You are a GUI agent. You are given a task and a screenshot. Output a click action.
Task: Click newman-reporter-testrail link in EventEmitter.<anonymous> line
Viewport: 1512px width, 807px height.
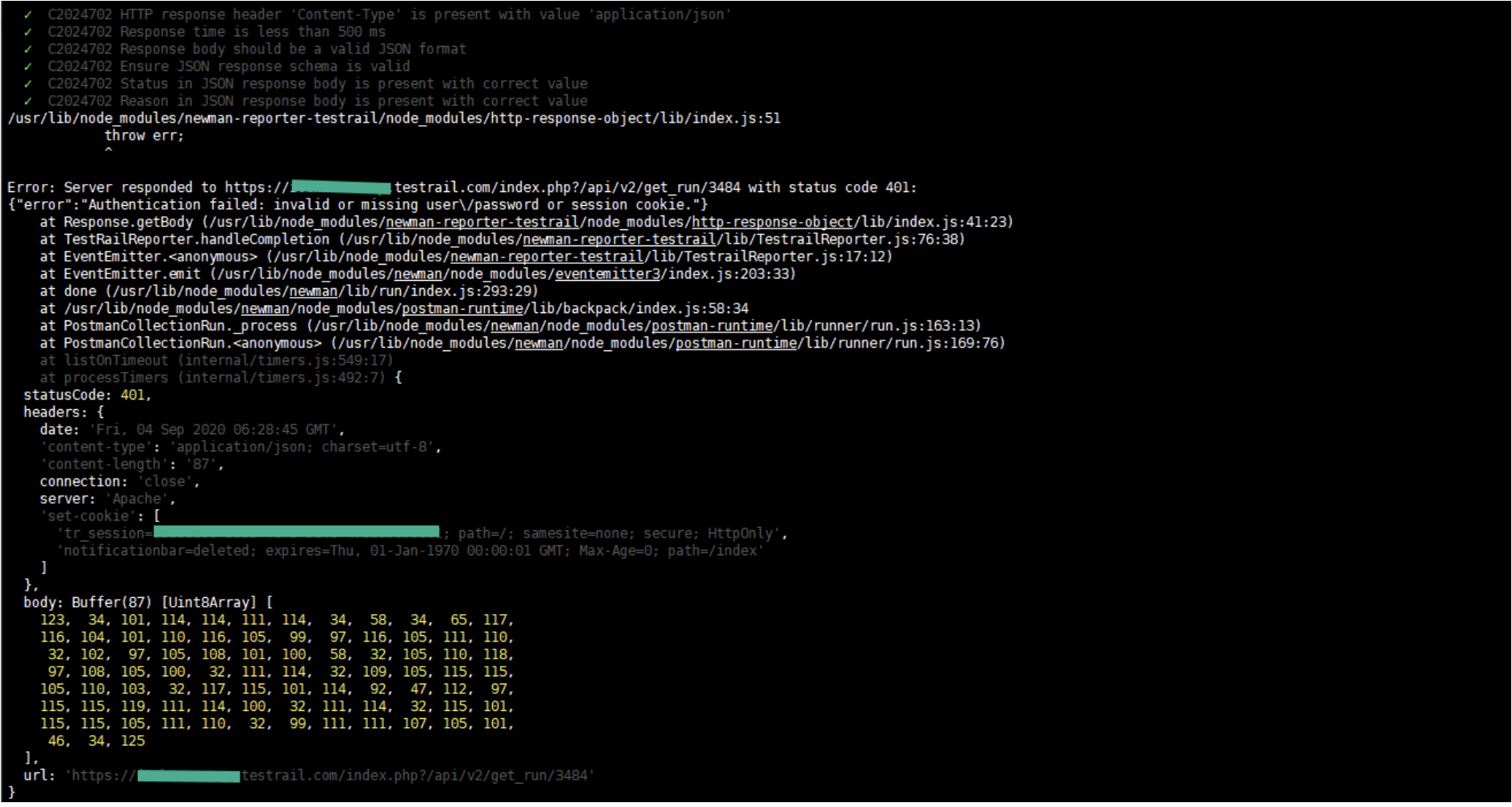point(547,257)
